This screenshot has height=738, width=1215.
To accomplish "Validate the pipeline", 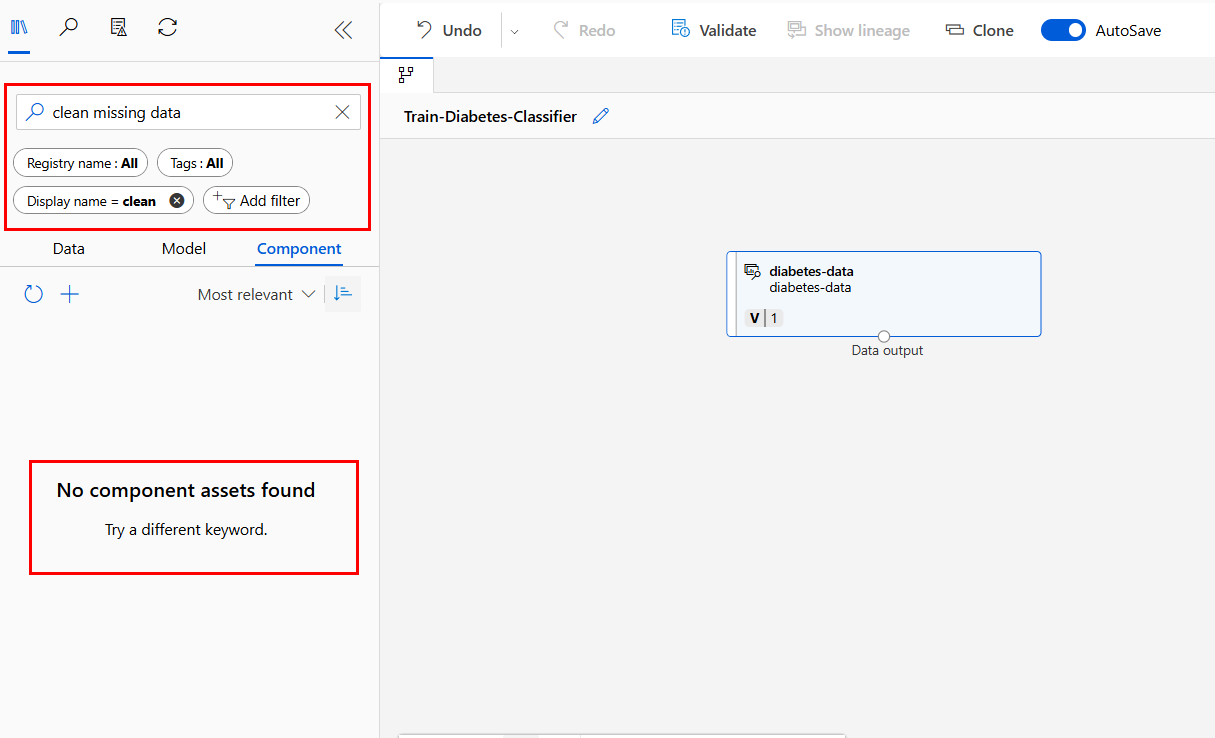I will 713,30.
